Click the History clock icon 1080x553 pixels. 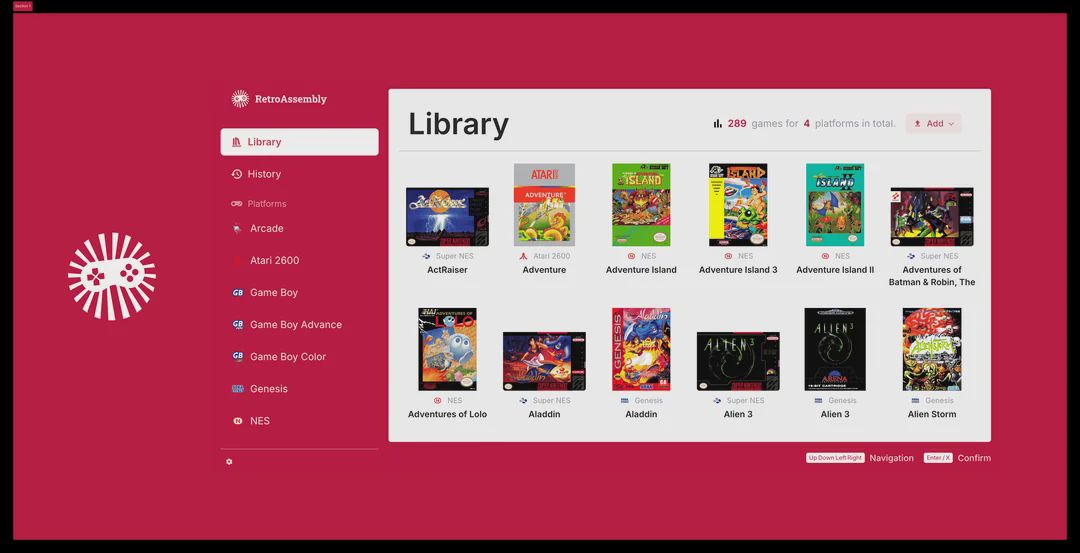click(237, 174)
